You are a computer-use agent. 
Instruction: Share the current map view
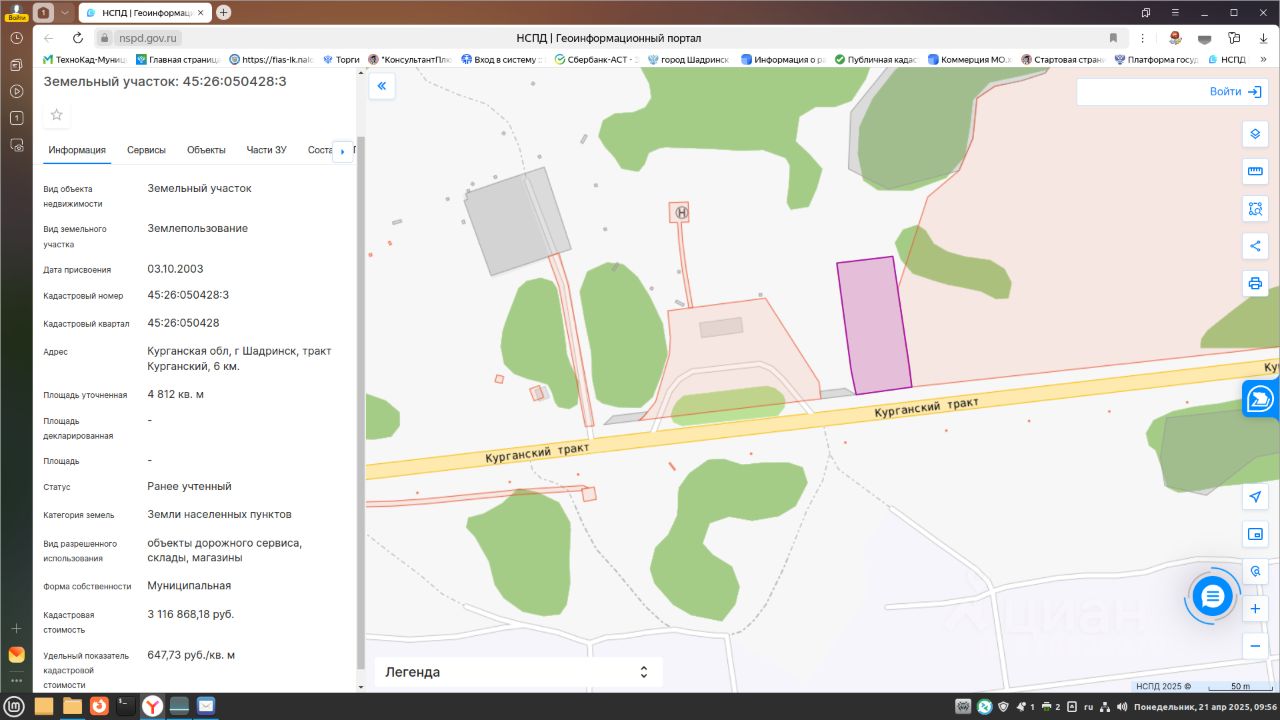(x=1255, y=246)
